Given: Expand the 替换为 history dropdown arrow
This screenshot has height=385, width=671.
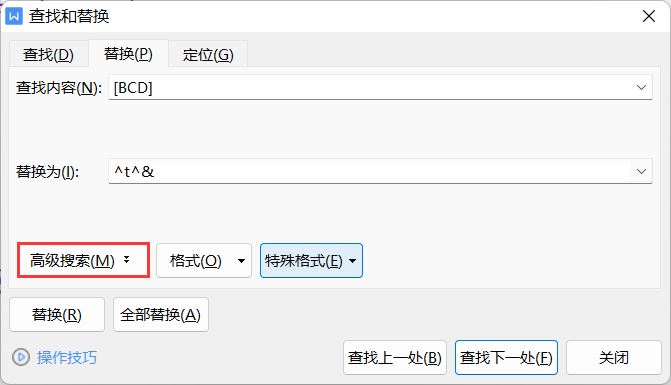Looking at the screenshot, I should coord(641,171).
